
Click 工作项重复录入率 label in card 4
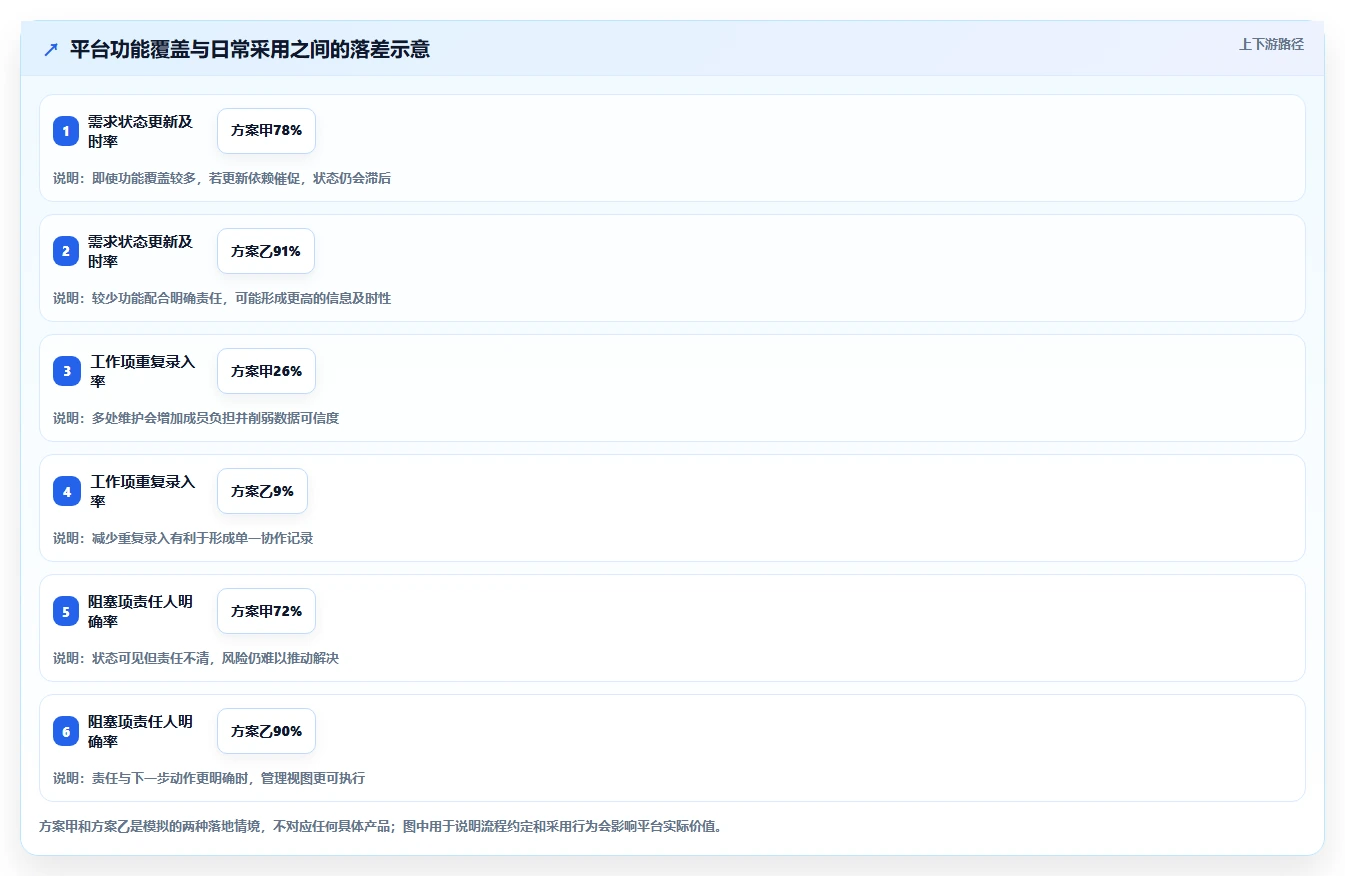(143, 491)
